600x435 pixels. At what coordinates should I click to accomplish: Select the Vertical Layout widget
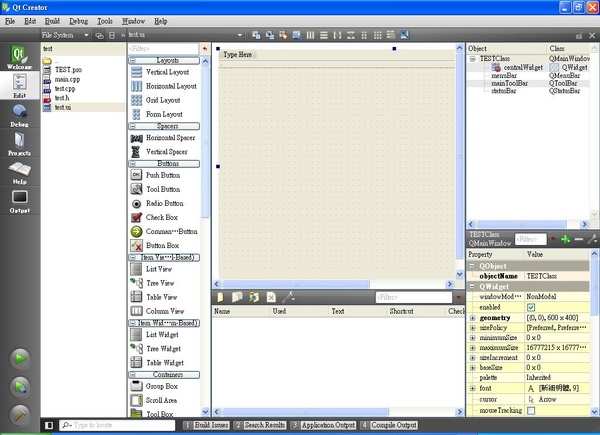[164, 72]
